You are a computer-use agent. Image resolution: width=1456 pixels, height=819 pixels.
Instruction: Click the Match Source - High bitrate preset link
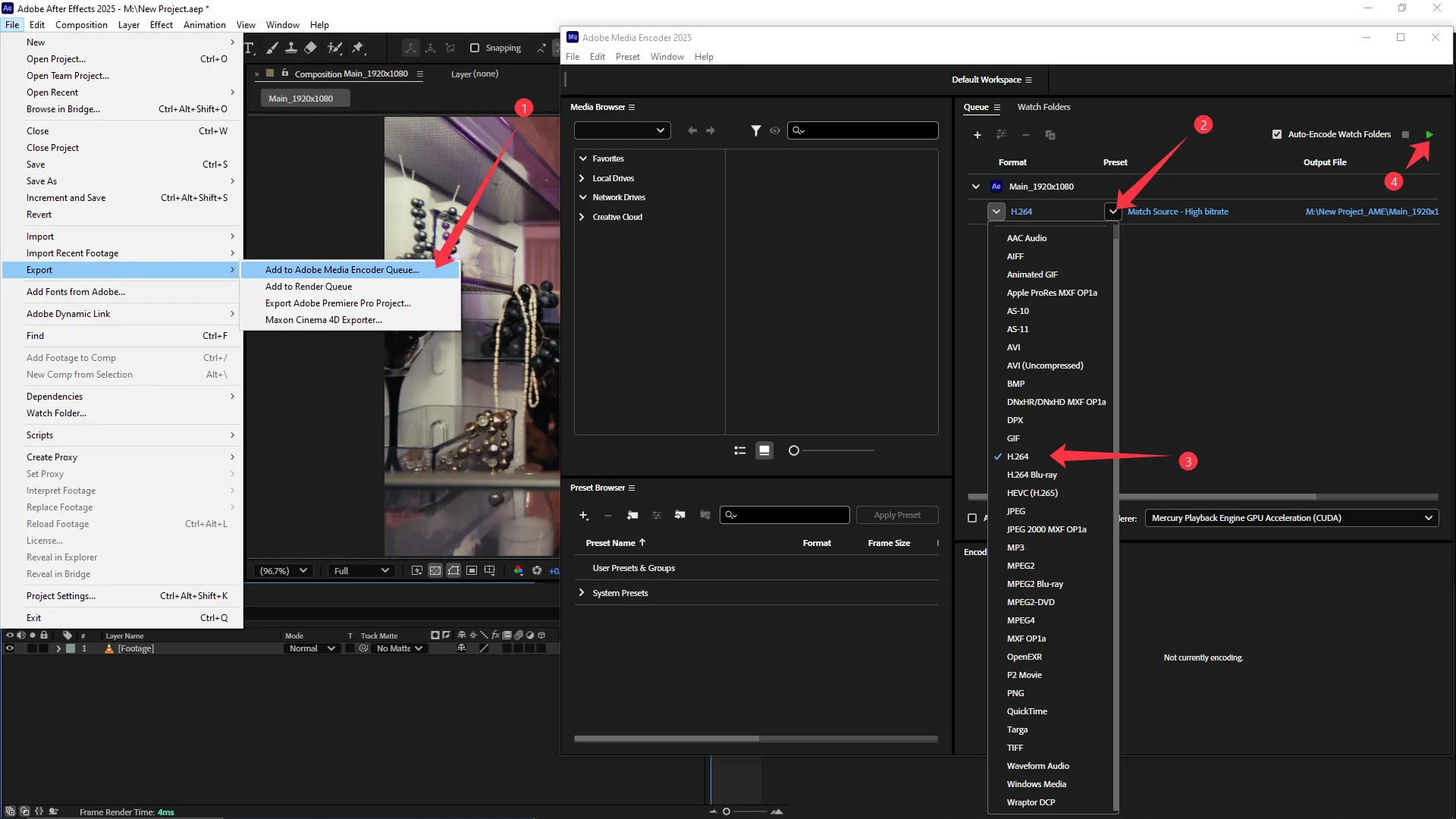click(x=1178, y=212)
